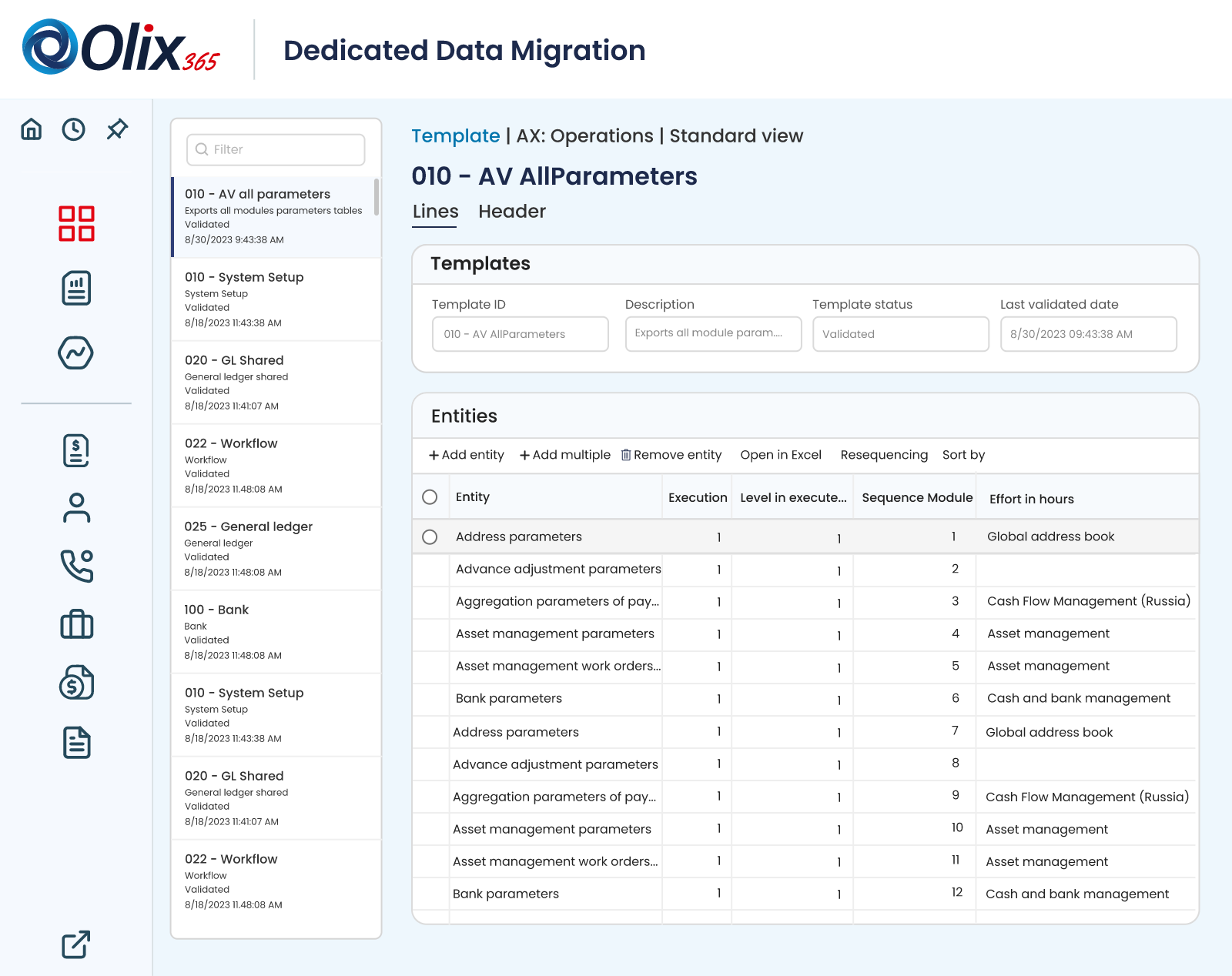Select the 020 - GL Shared template dated 8/18/2023 near top
The width and height of the screenshot is (1232, 976).
(x=276, y=383)
